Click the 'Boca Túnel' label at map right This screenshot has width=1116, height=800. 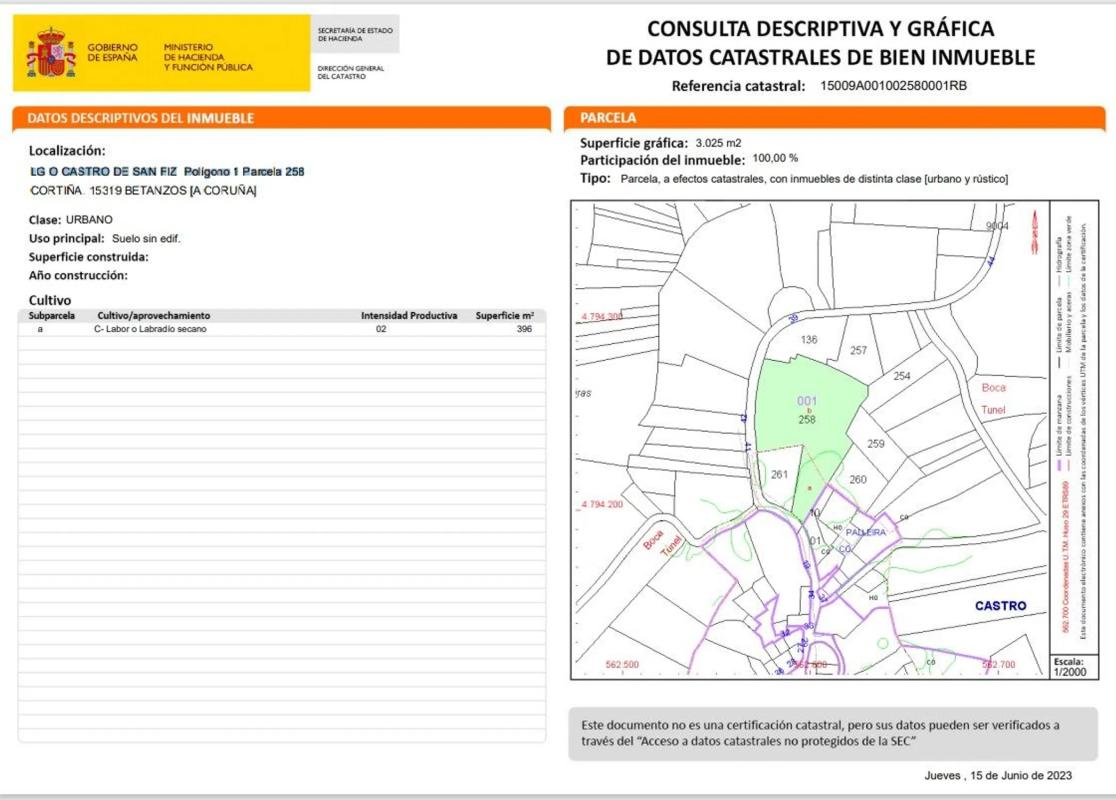pos(993,399)
